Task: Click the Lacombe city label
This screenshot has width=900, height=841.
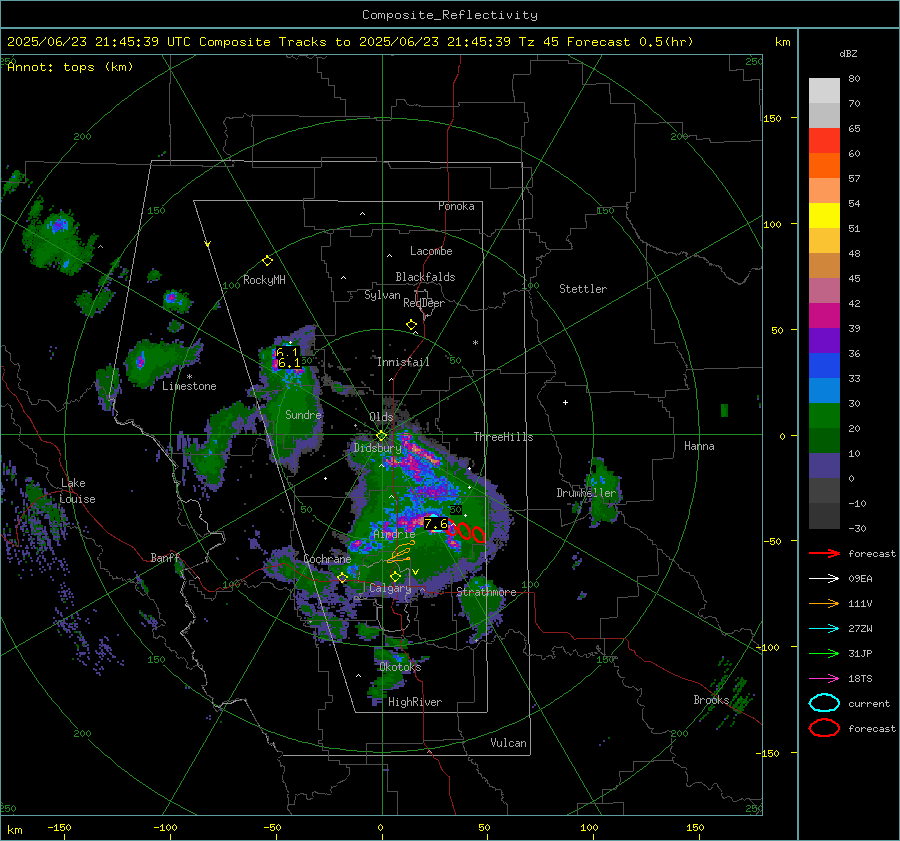Action: (431, 251)
